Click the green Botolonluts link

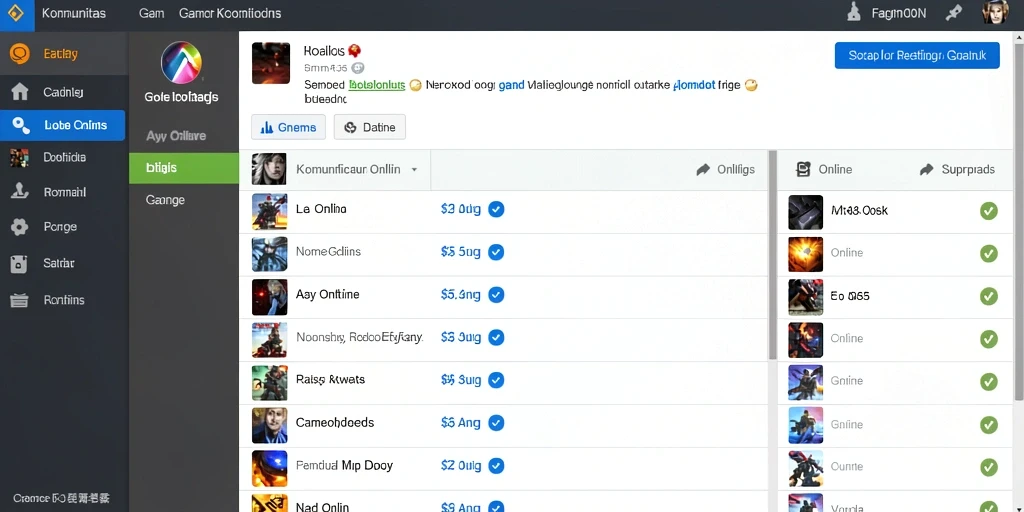377,85
